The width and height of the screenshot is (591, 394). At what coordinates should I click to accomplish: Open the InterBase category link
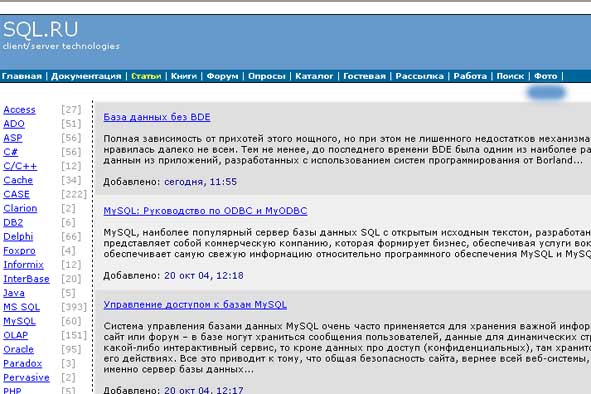(26, 279)
